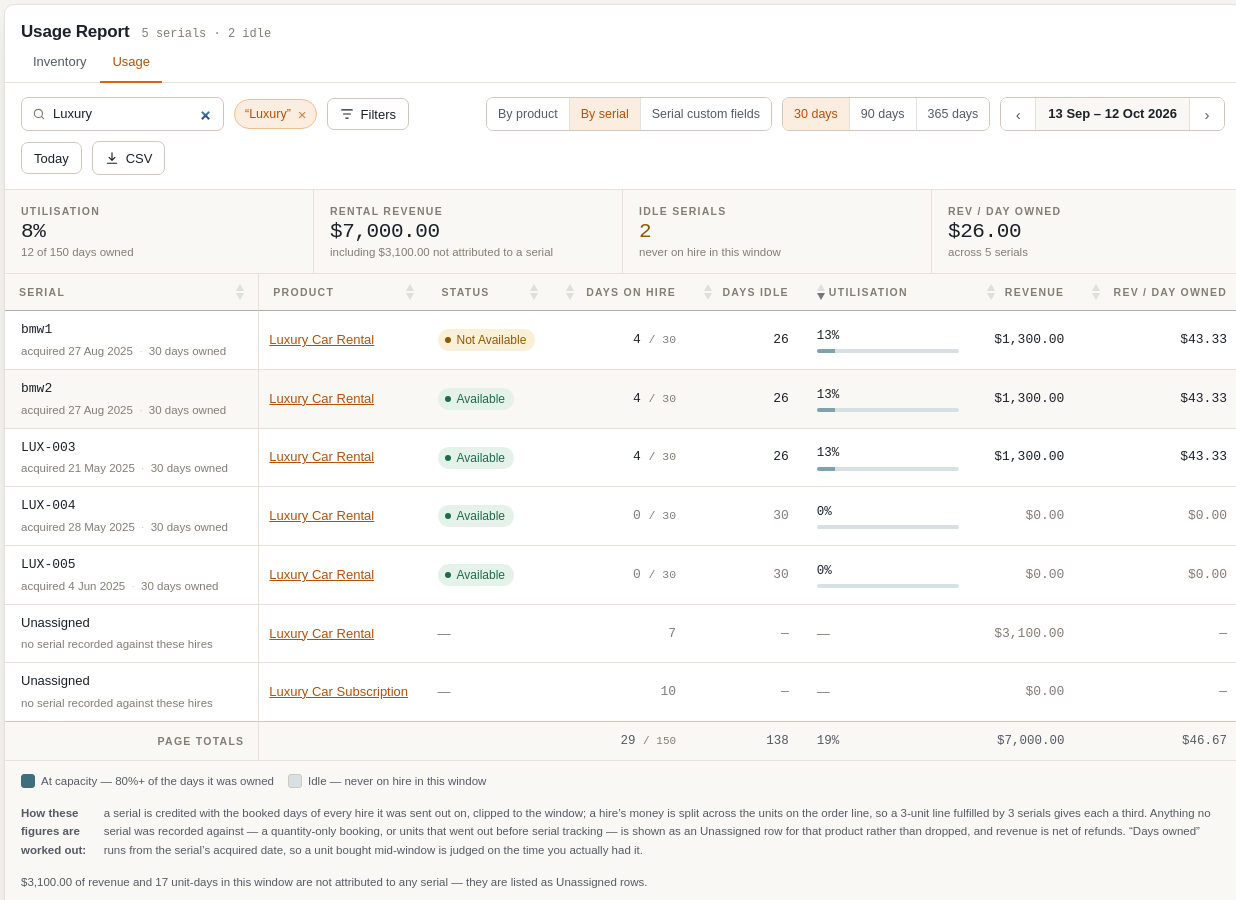Screen dimensions: 1236x900
Task: Set window to 90 days
Action: pyautogui.click(x=883, y=114)
